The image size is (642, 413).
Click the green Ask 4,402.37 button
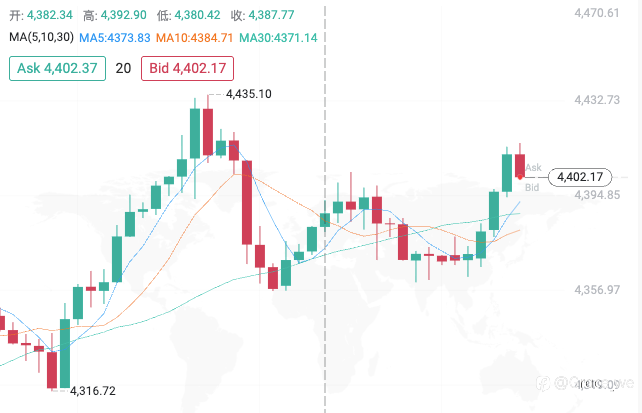57,68
